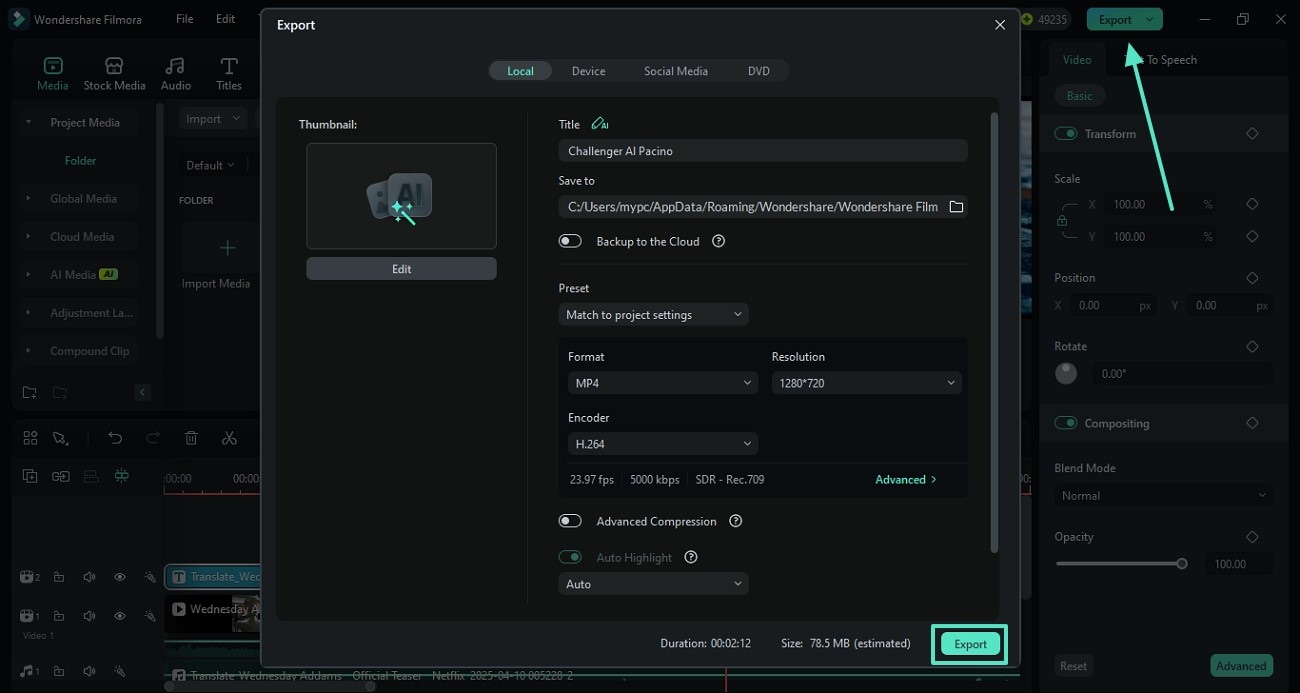
Task: Open Encoder H.264 dropdown
Action: coord(663,444)
